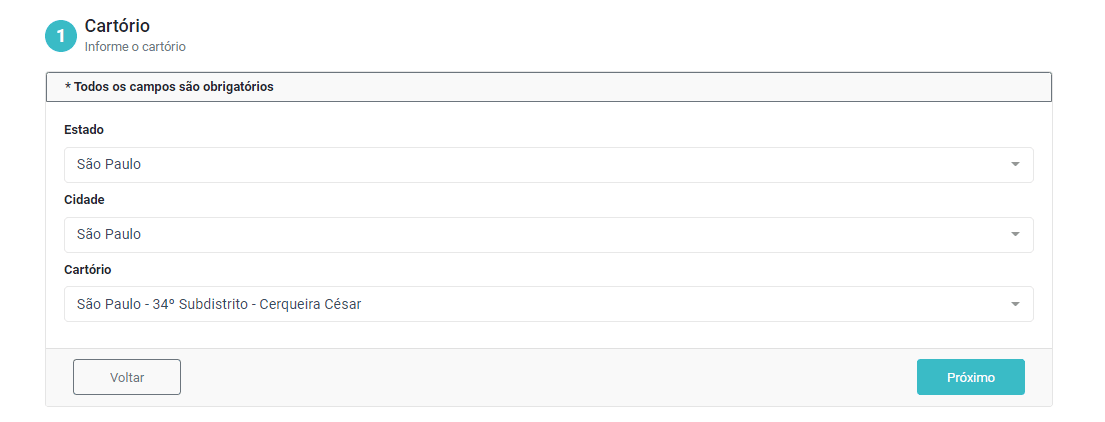Select the Estado field showing São Paulo
This screenshot has width=1105, height=422.
548,165
